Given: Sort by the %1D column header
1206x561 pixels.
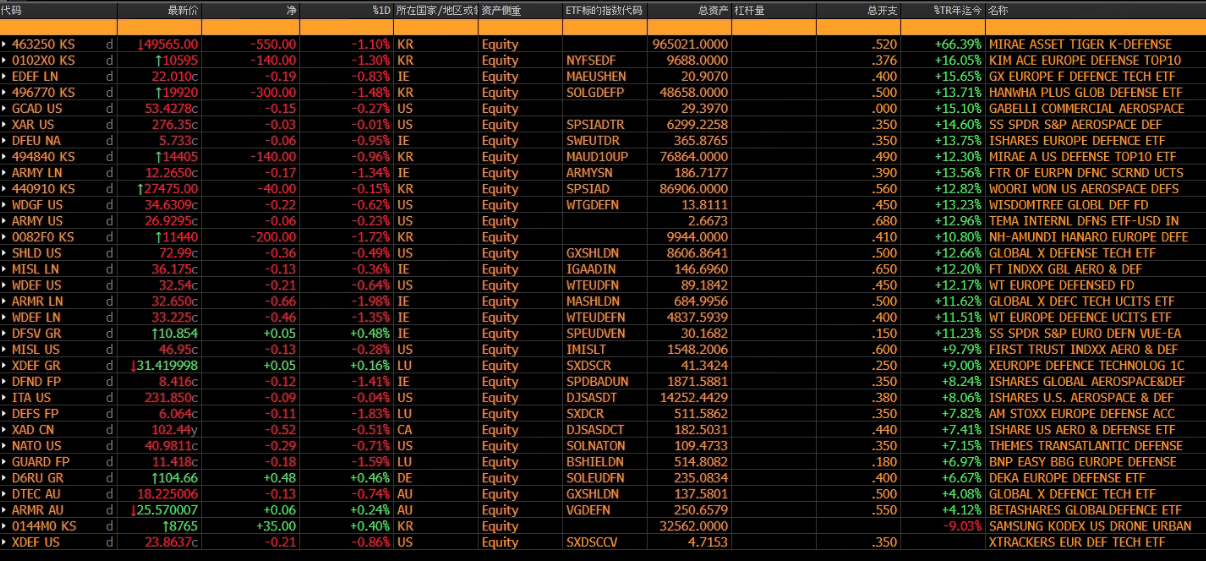Looking at the screenshot, I should click(x=346, y=10).
